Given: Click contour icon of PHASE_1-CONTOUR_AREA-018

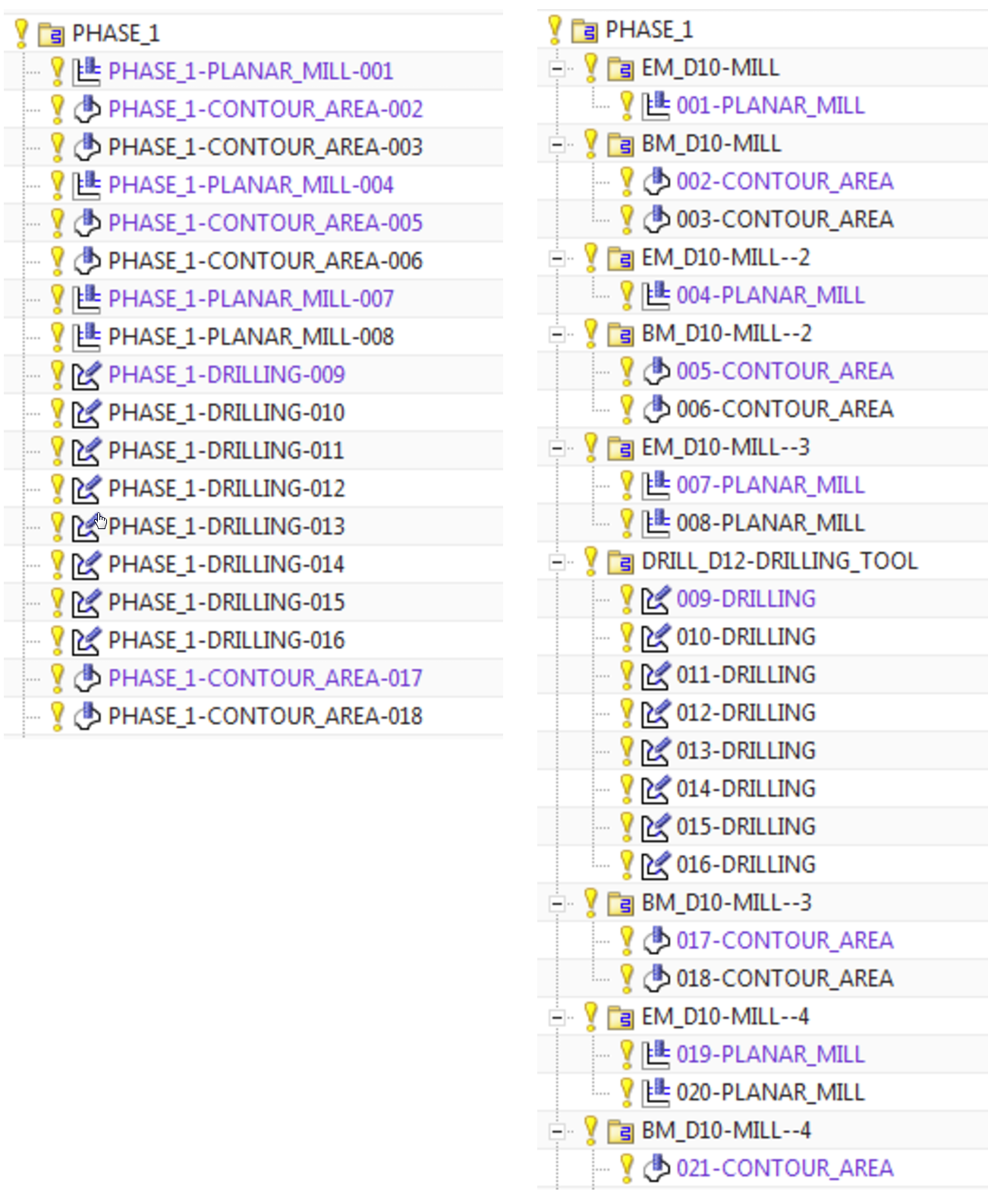Looking at the screenshot, I should click(87, 717).
